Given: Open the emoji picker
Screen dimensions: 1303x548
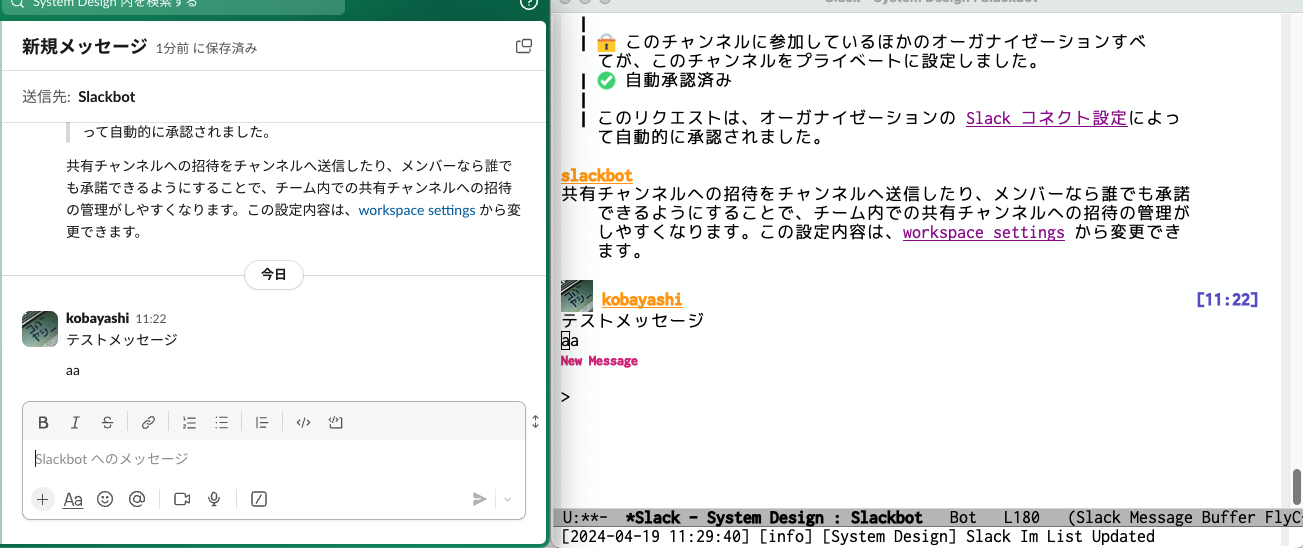Looking at the screenshot, I should click(105, 499).
